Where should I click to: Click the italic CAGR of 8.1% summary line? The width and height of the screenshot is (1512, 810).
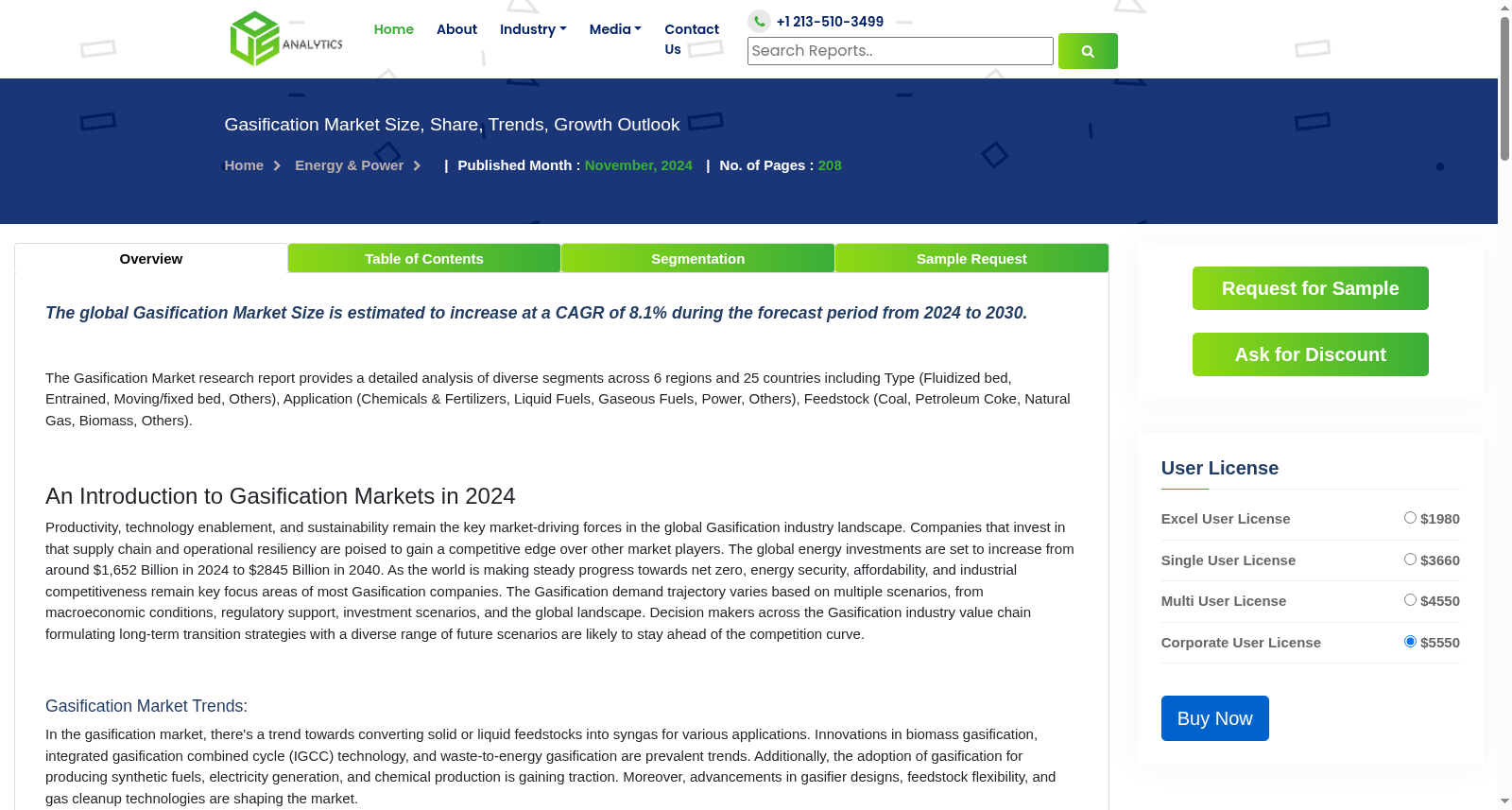coord(536,313)
